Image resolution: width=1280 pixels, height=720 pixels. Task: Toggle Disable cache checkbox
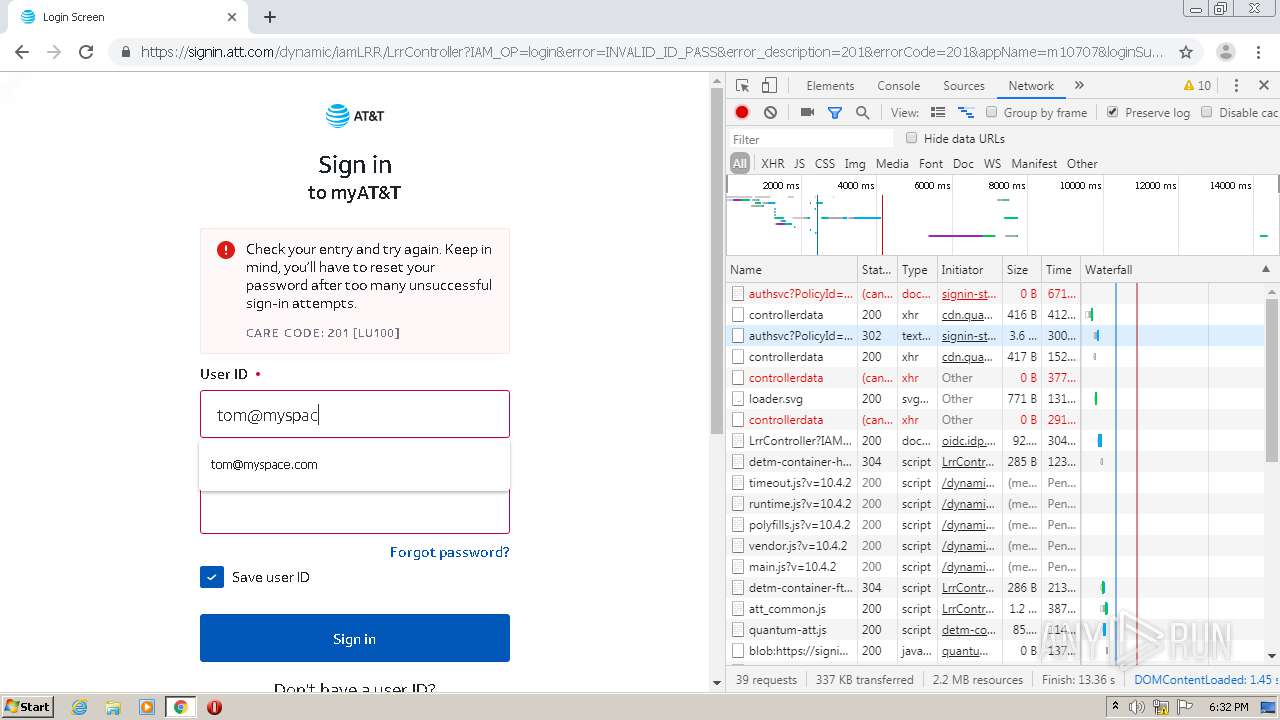[1207, 112]
